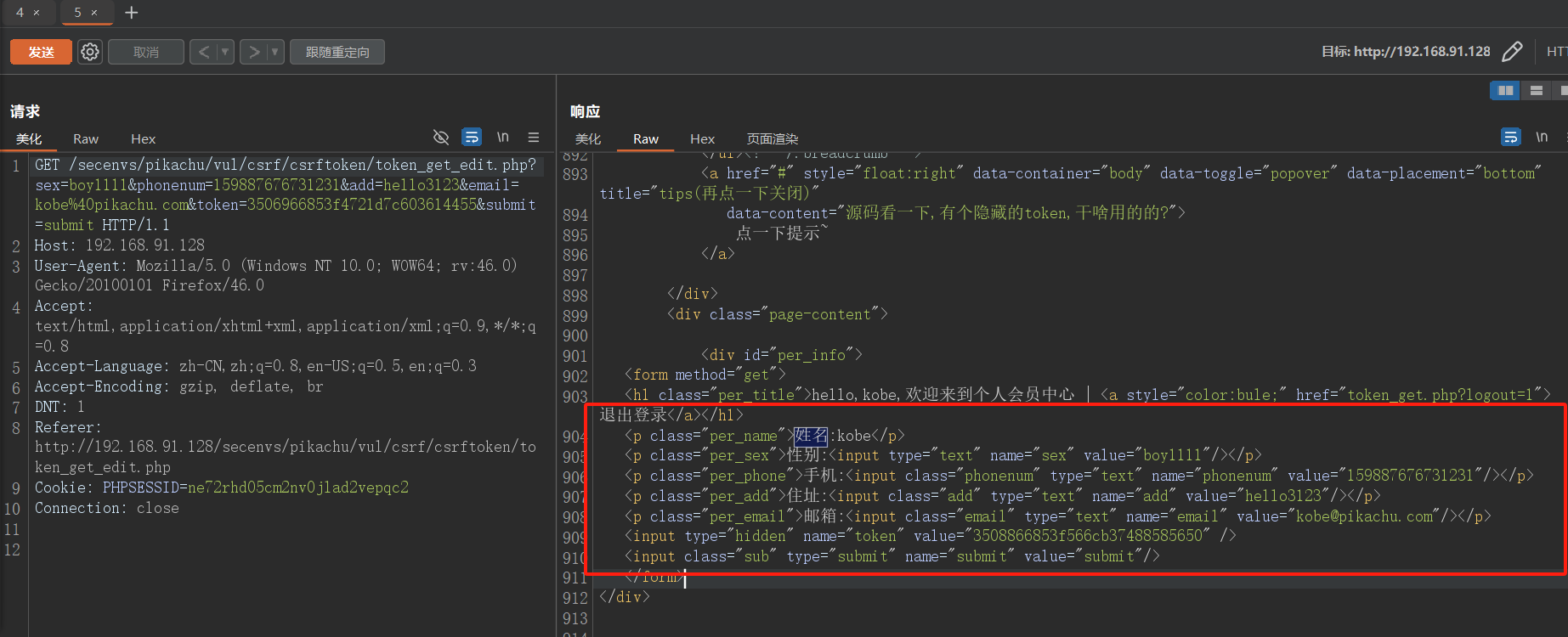Click the target http://192.168.91.128 label
The width and height of the screenshot is (1568, 637).
1406,52
